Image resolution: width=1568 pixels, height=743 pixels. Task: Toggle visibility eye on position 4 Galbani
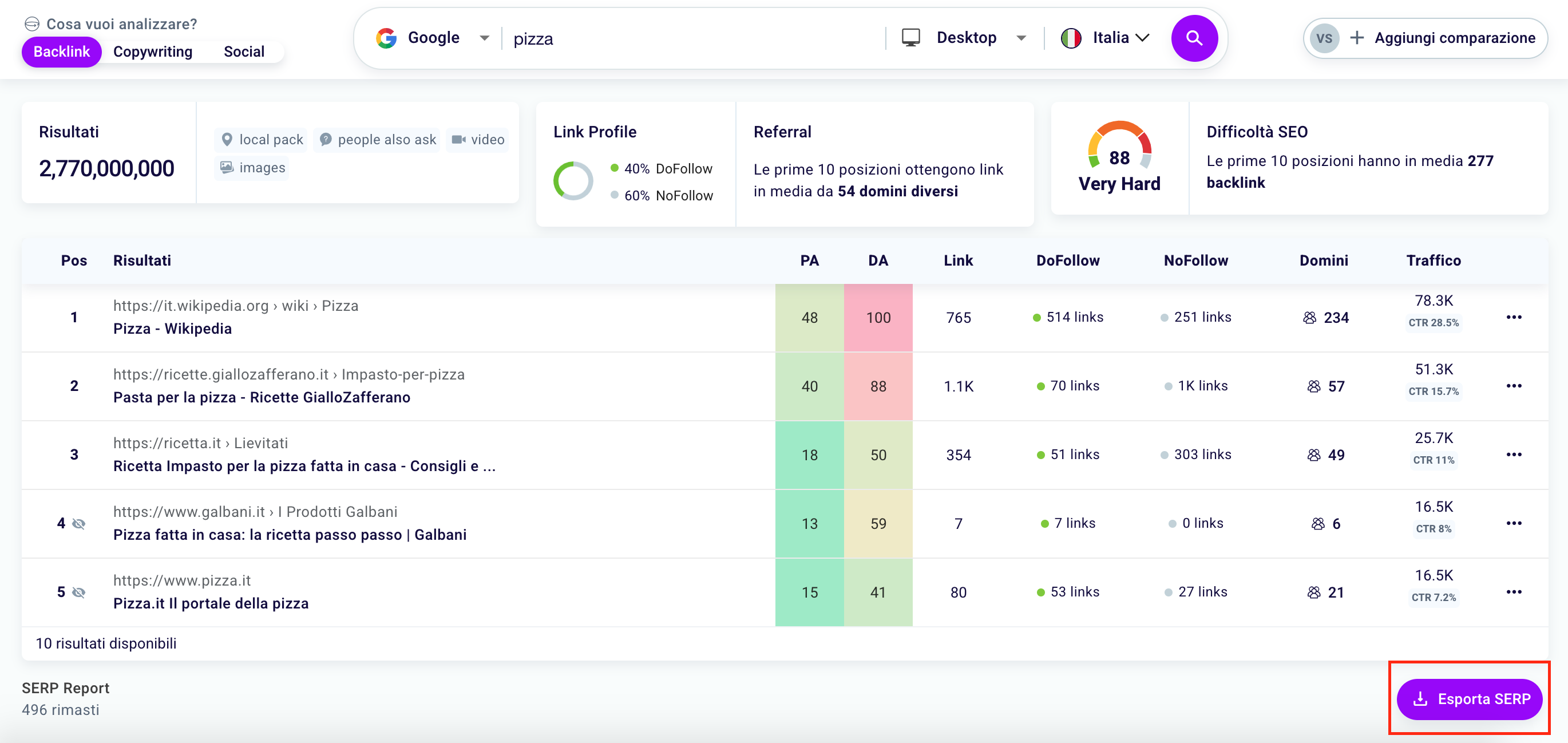tap(78, 524)
